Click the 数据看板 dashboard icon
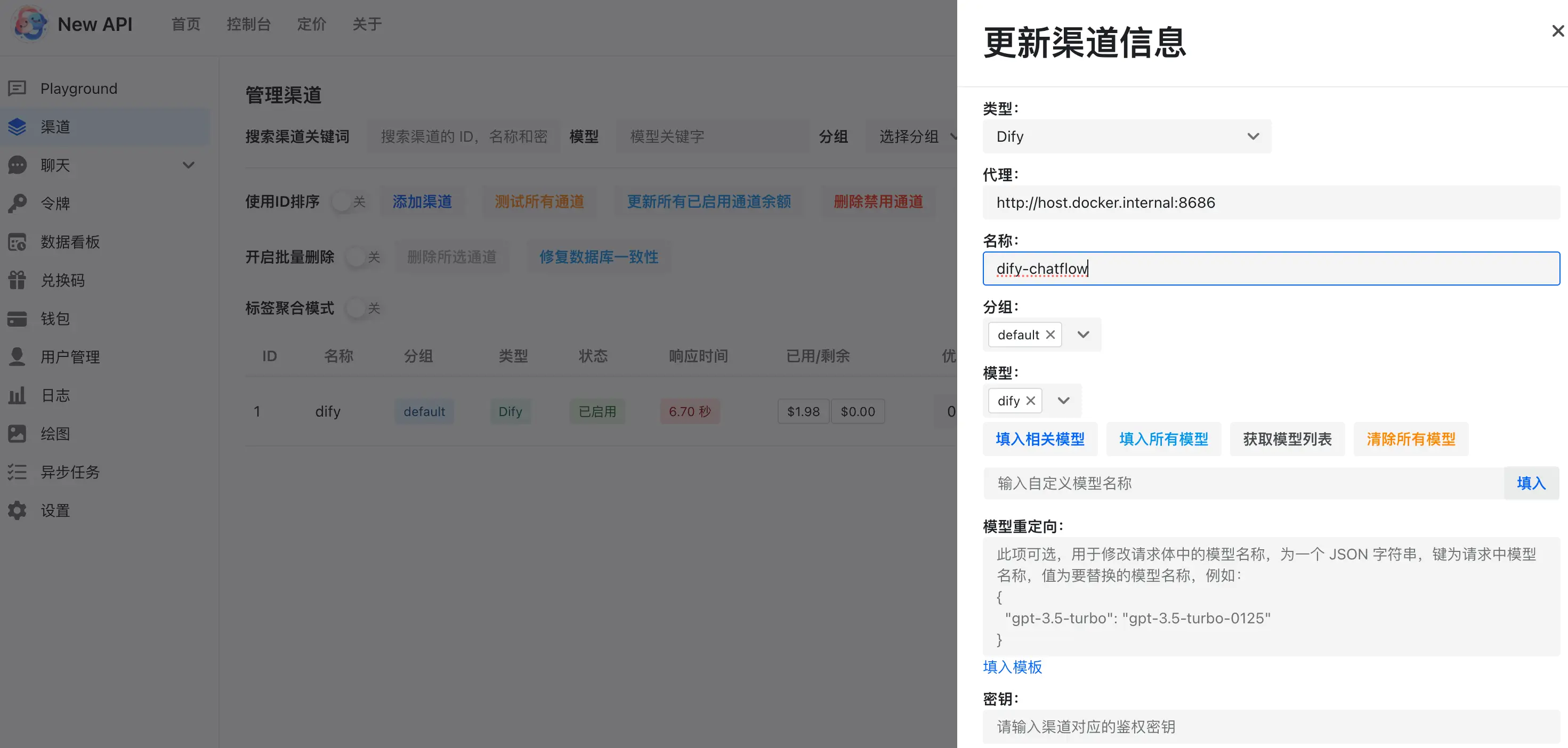 [17, 242]
